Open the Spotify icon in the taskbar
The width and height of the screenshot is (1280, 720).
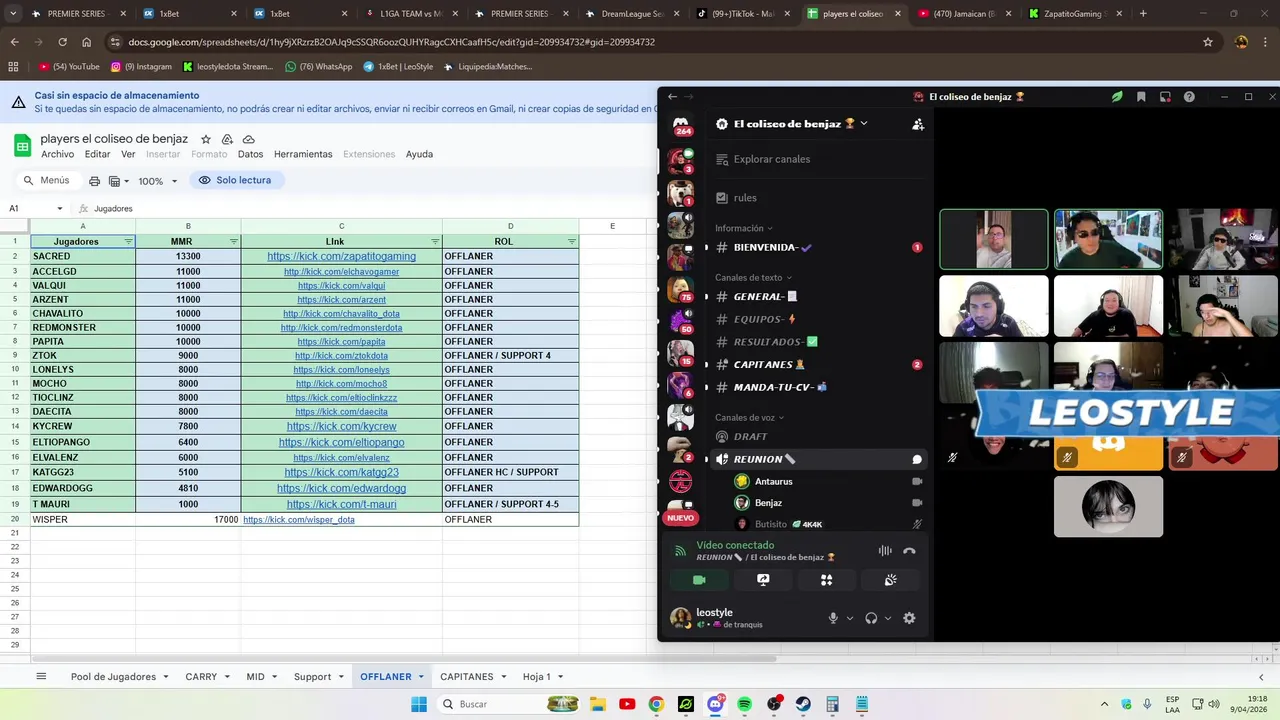coord(745,704)
